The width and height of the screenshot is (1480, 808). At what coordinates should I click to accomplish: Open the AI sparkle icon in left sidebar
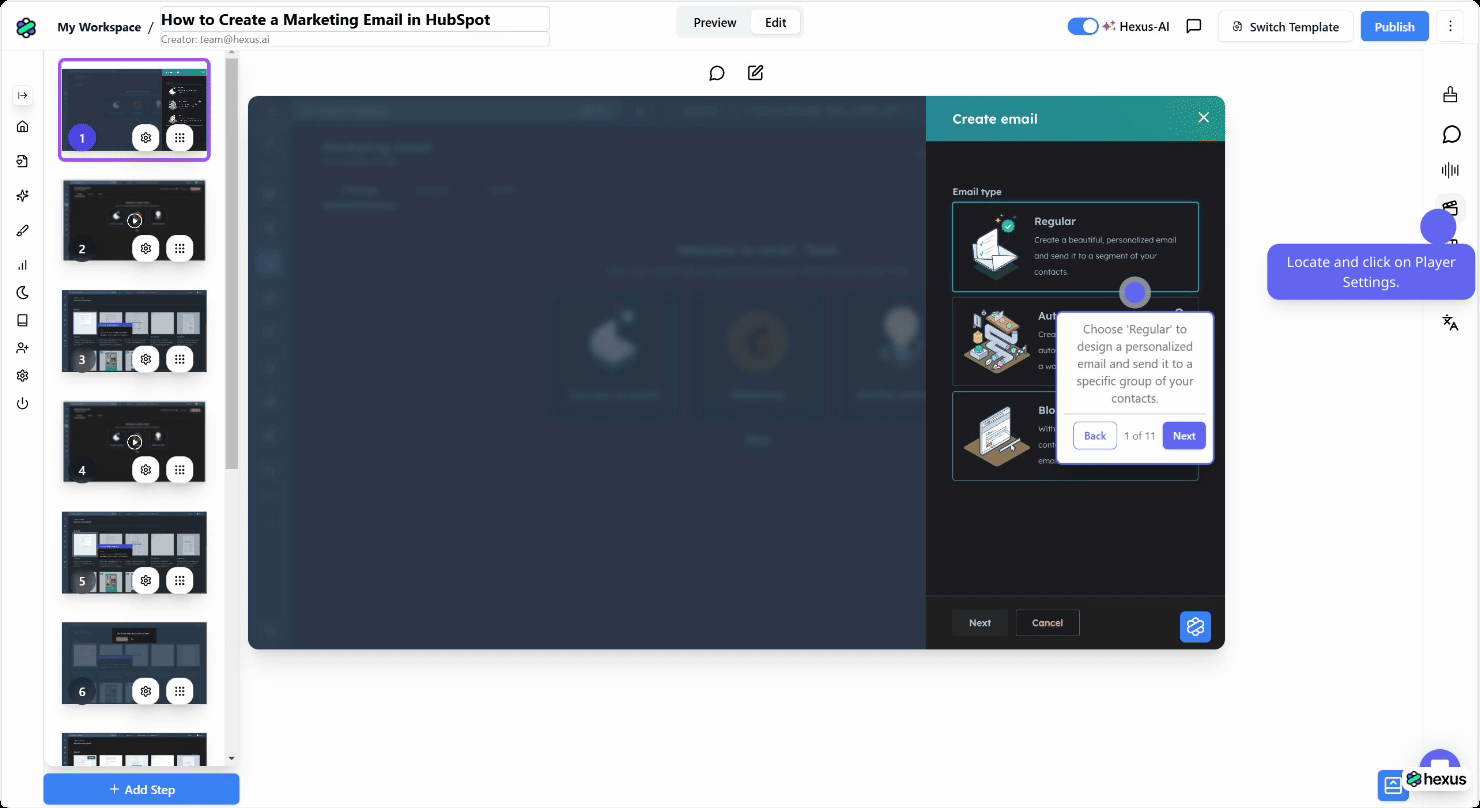pyautogui.click(x=23, y=196)
